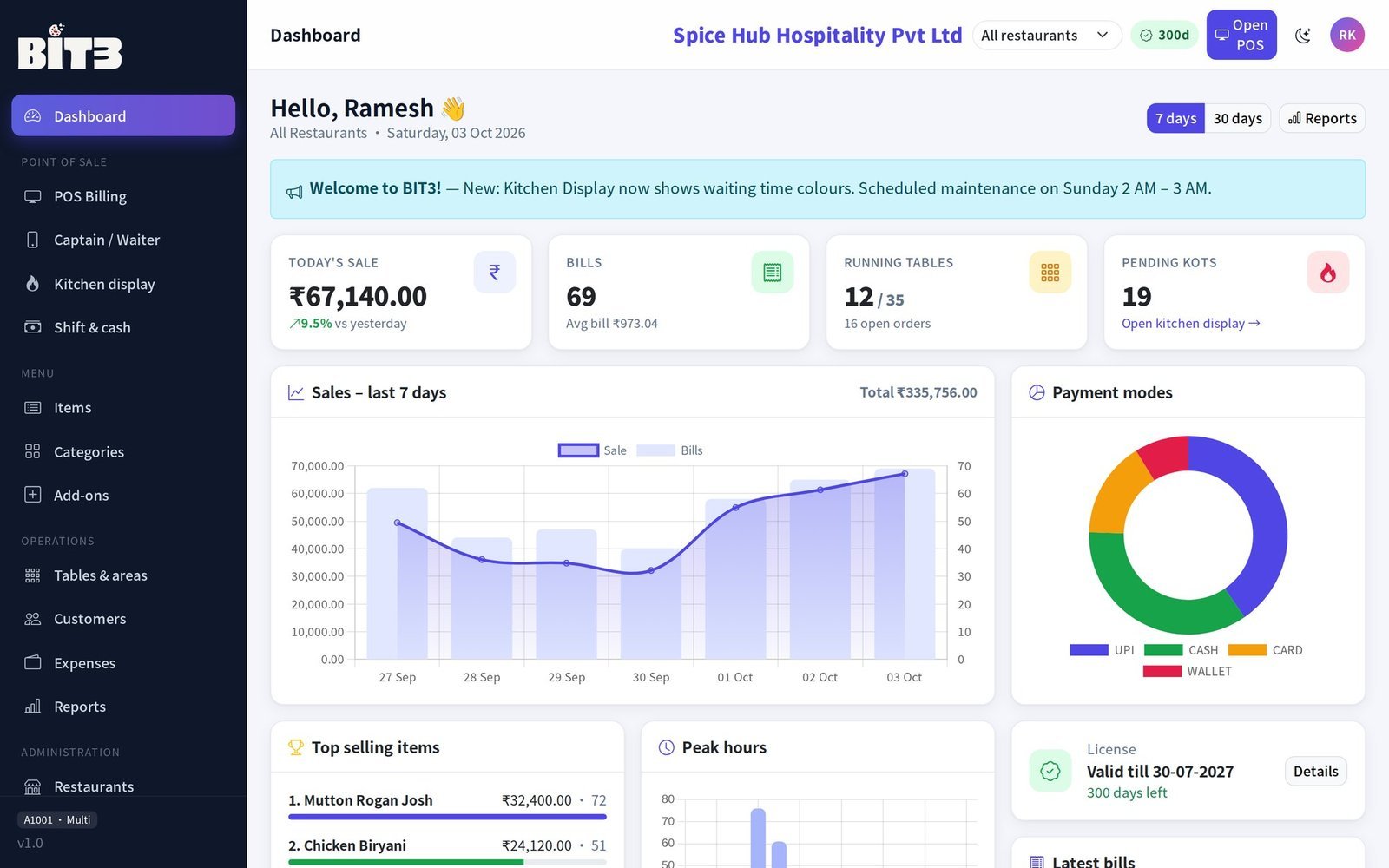Toggle the WALLET legend swatch

coord(1162,671)
